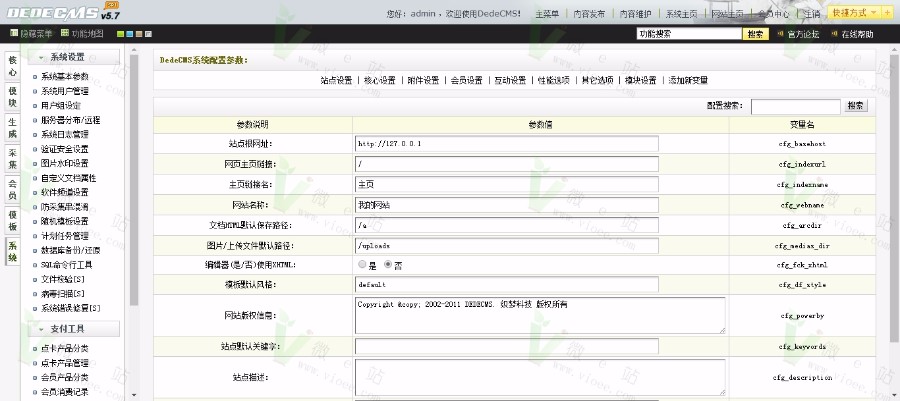
Task: Open the 快捷方式 shortcut dropdown
Action: 854,13
